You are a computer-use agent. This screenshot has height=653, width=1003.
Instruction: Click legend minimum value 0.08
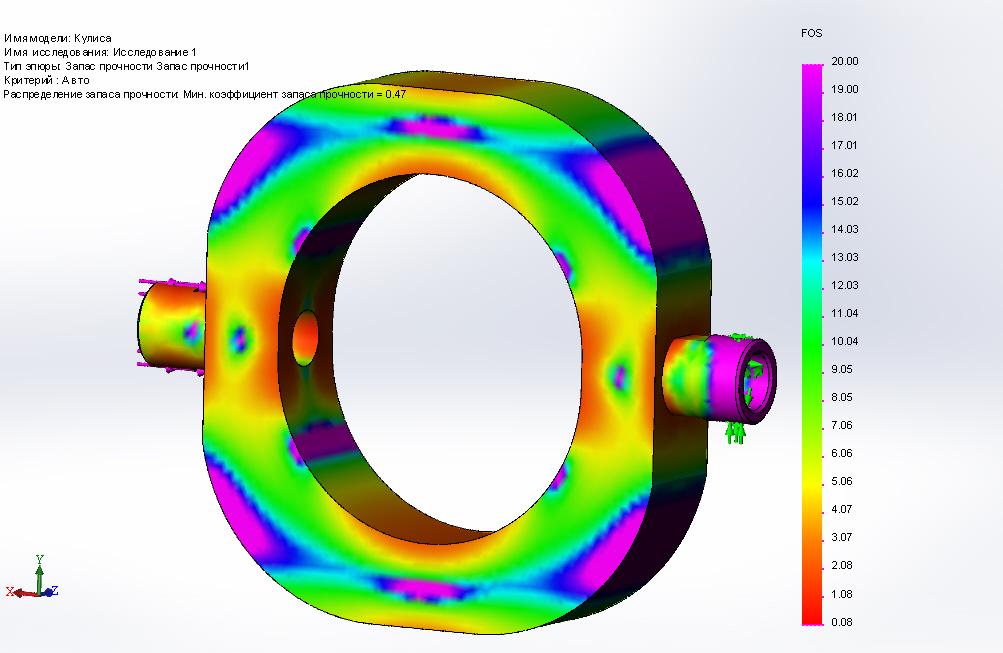pyautogui.click(x=842, y=622)
